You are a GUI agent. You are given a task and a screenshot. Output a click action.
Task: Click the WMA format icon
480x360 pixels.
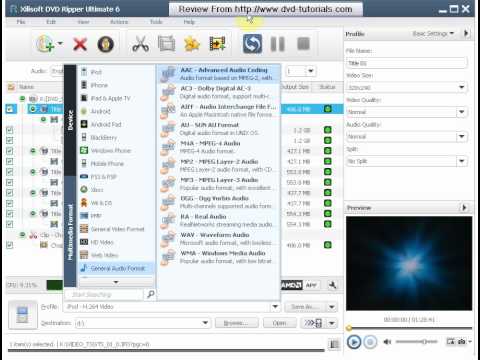click(x=168, y=257)
